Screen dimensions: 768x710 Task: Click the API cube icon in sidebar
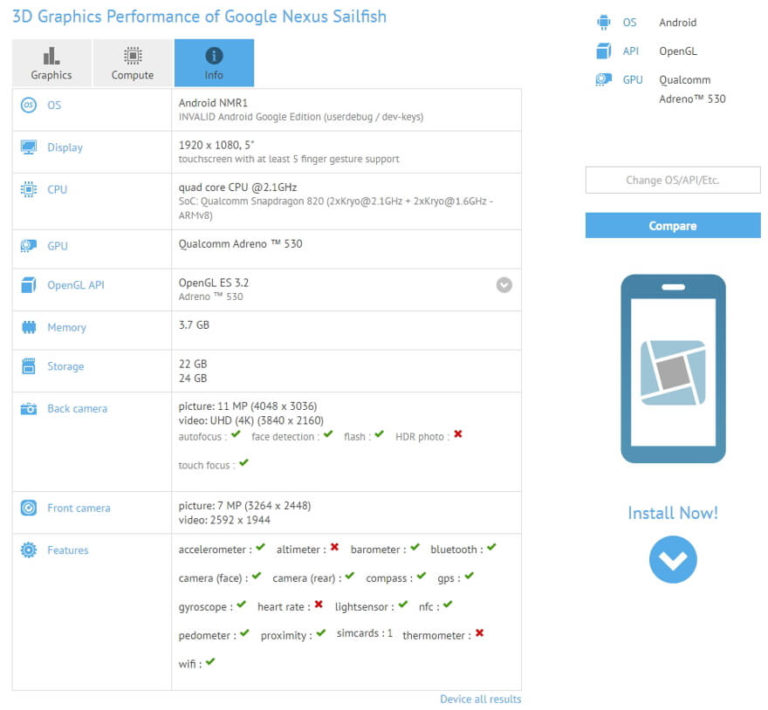(x=603, y=51)
